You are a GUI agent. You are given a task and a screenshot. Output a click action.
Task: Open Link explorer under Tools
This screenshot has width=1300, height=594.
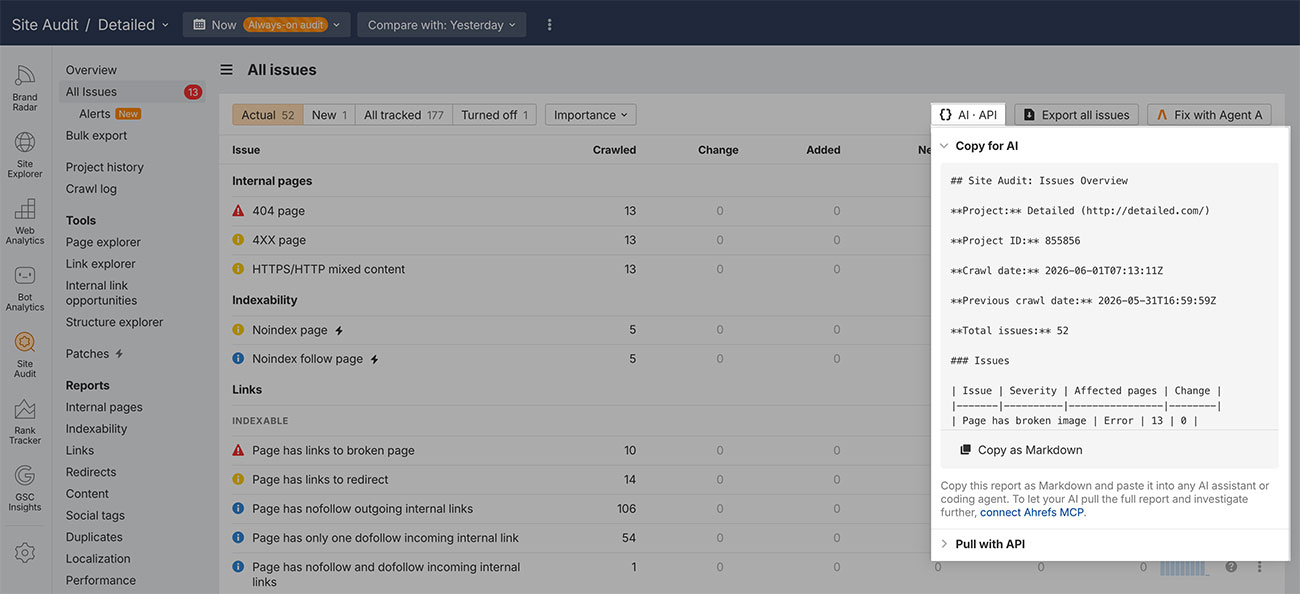click(x=100, y=264)
